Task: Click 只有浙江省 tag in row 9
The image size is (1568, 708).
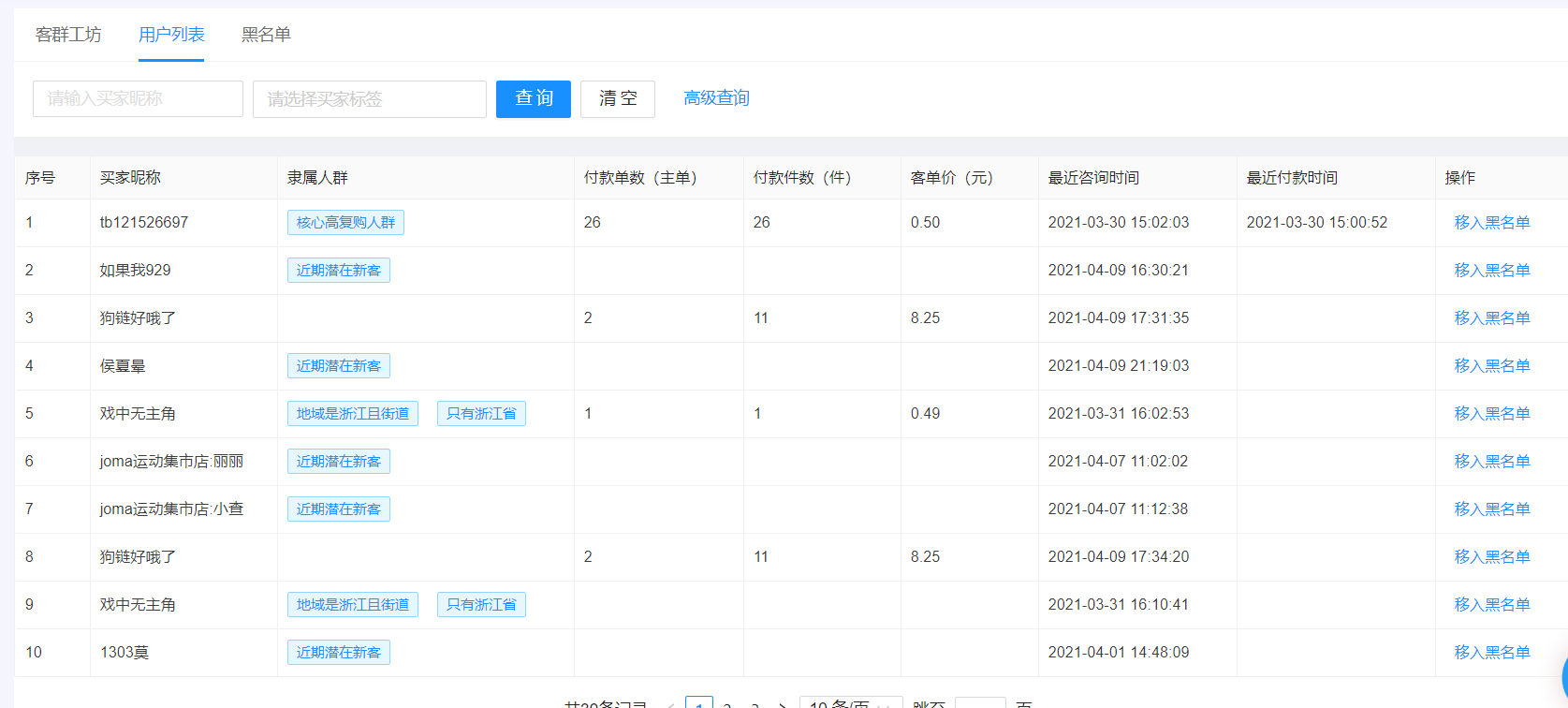Action: (481, 605)
